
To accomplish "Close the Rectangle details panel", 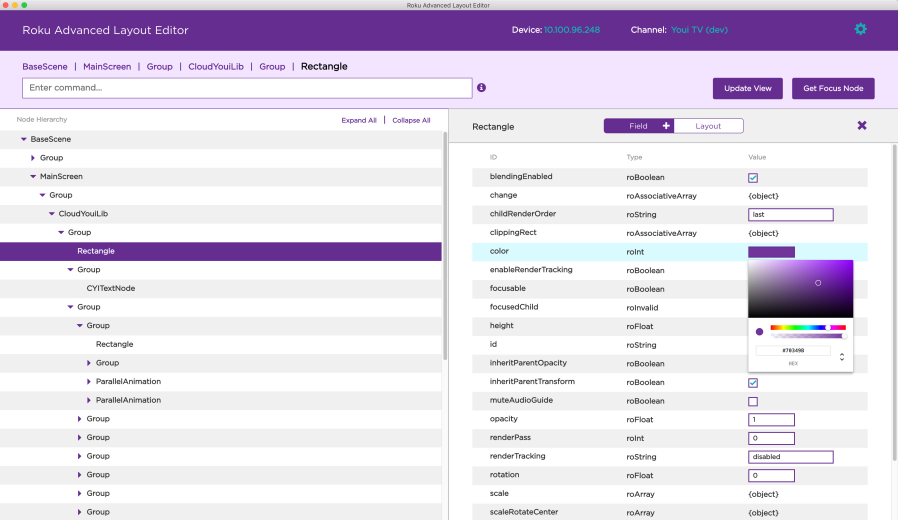I will [862, 125].
